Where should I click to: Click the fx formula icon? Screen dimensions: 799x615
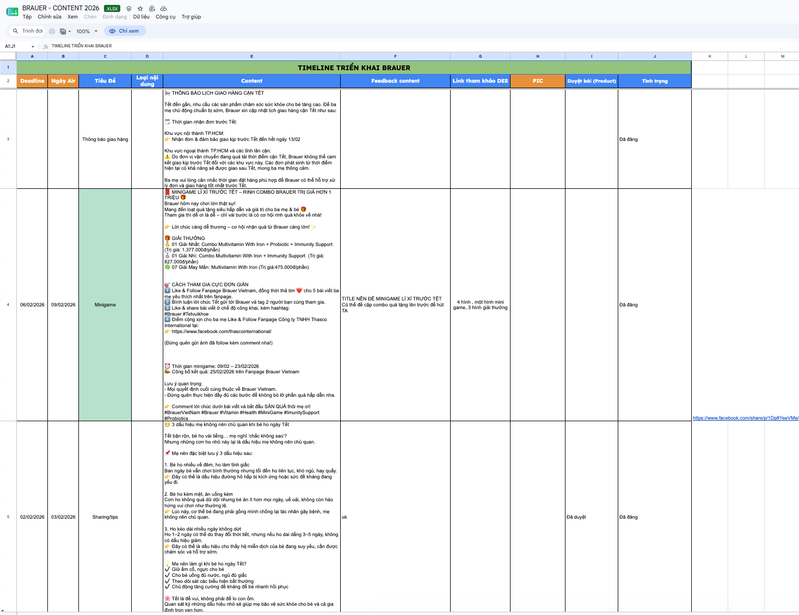click(x=45, y=46)
